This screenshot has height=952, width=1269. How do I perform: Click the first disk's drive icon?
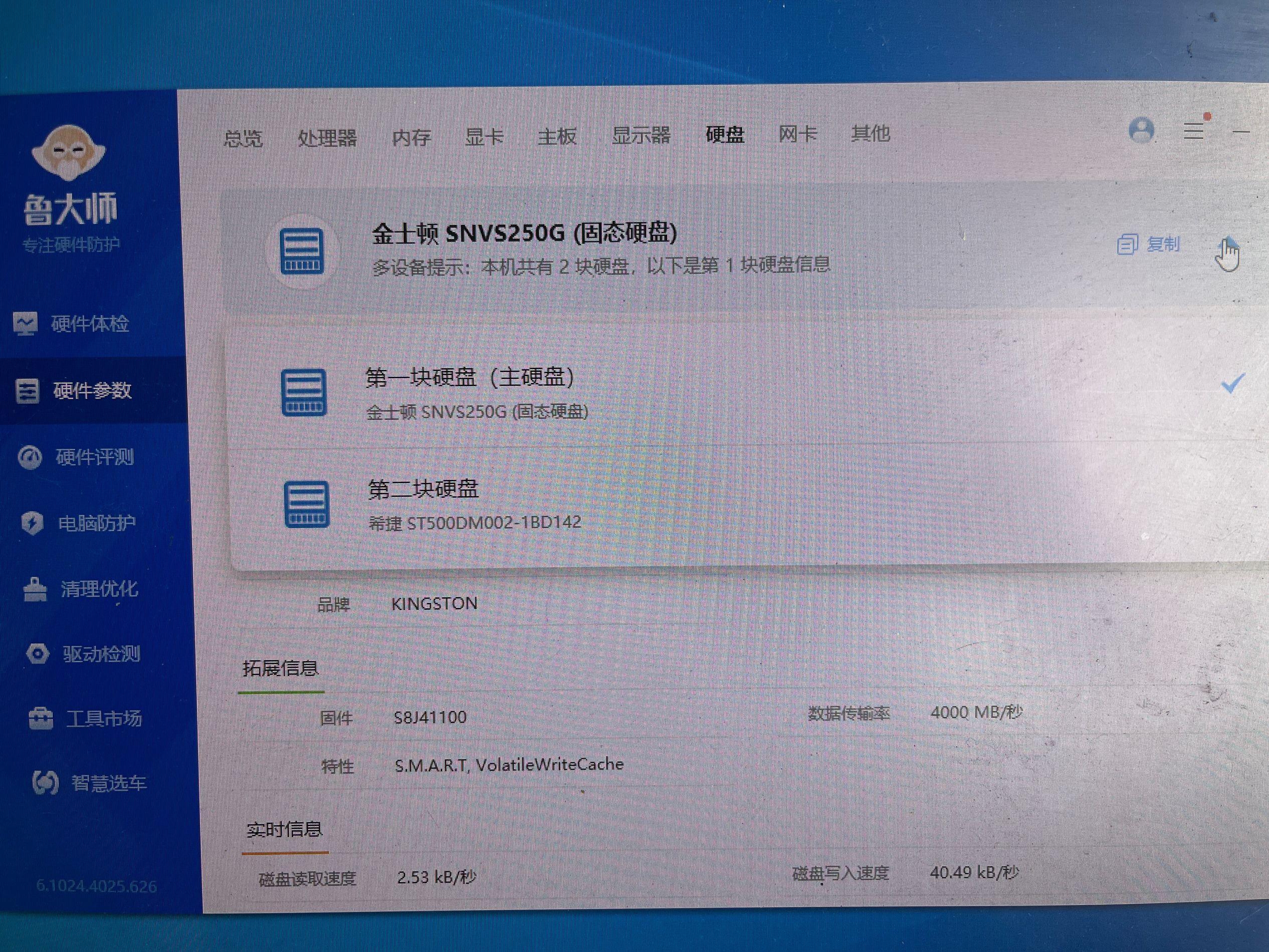304,392
